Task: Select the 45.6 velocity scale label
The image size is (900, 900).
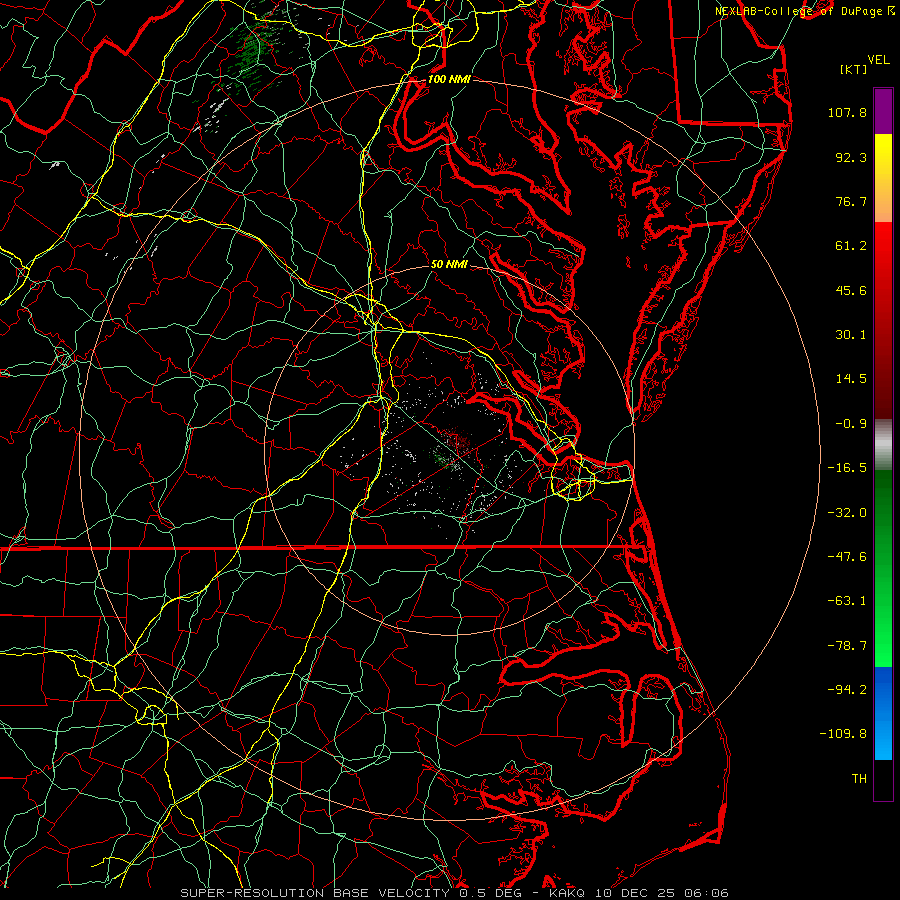Action: [851, 290]
